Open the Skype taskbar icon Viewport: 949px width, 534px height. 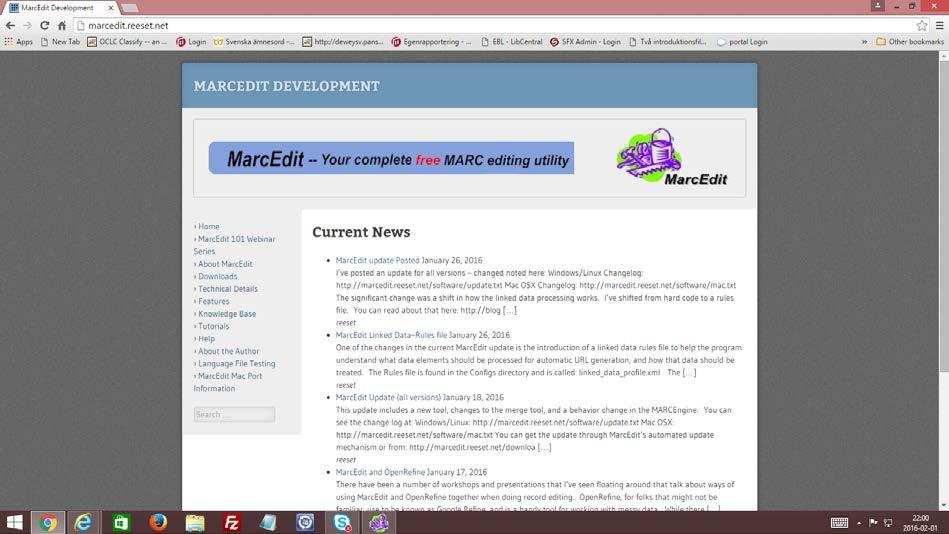point(342,522)
